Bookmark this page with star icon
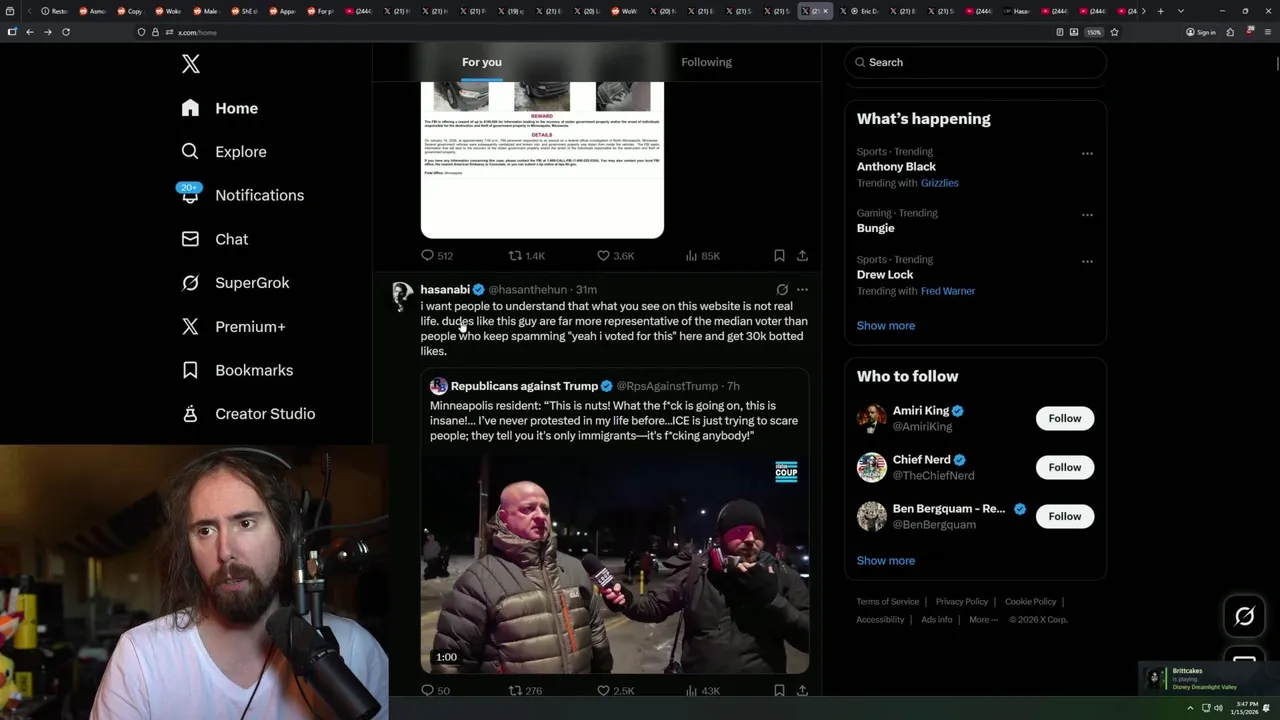The image size is (1280, 720). tap(1114, 32)
